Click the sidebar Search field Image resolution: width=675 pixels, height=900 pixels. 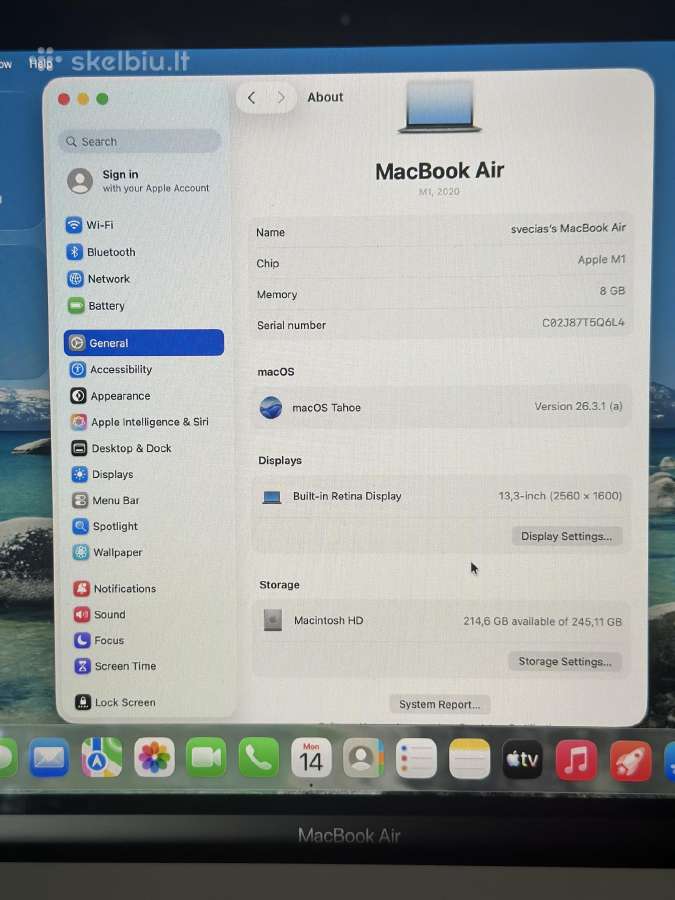139,141
